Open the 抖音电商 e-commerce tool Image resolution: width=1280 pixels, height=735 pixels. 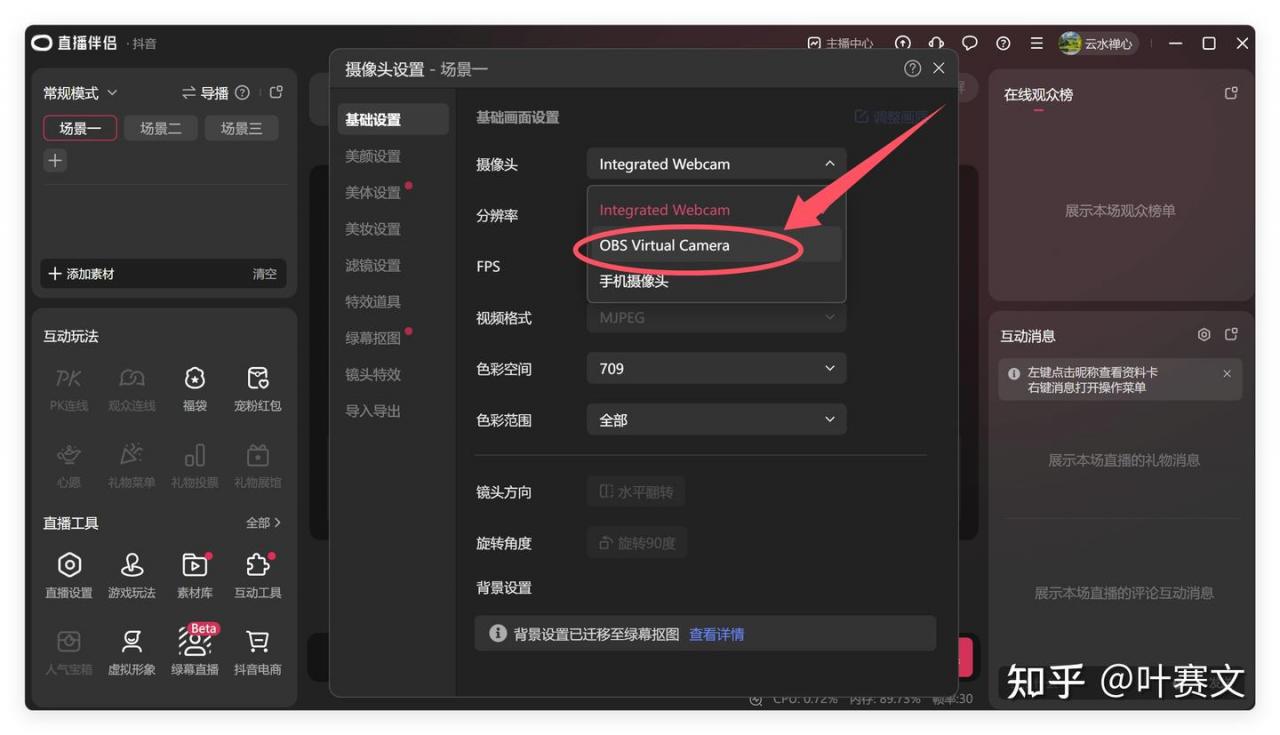click(258, 652)
